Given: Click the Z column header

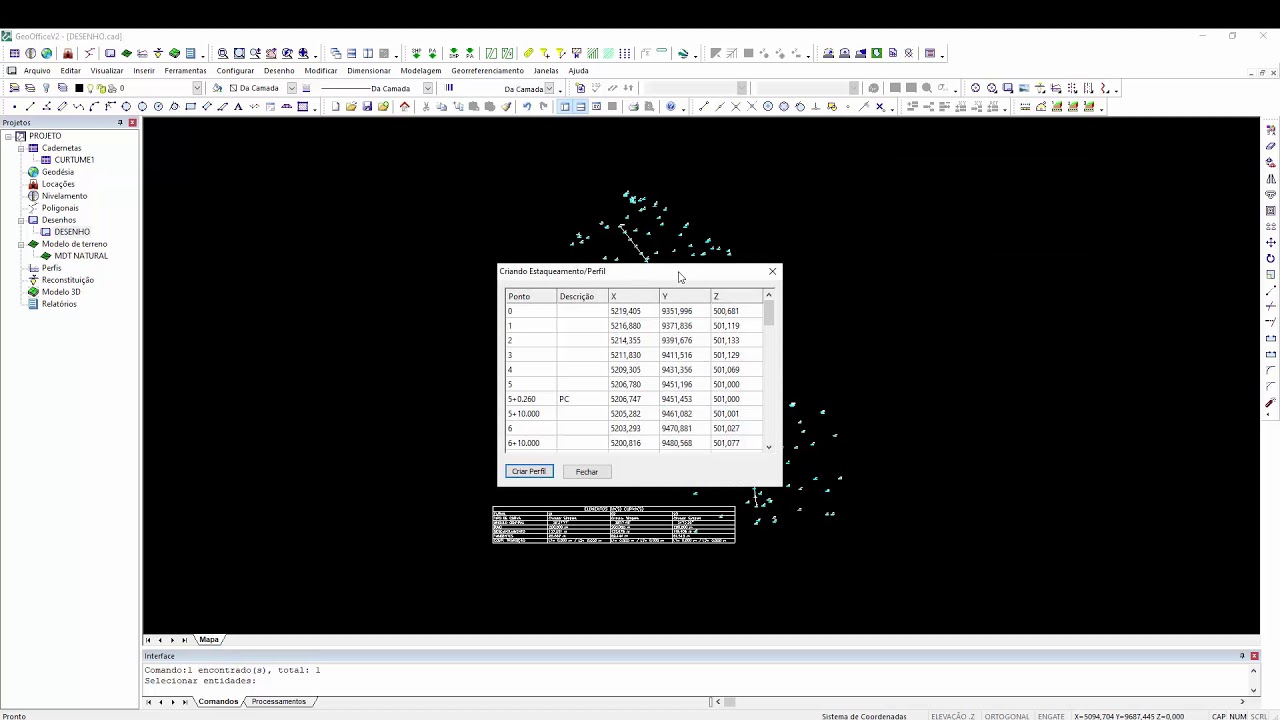Looking at the screenshot, I should (736, 296).
